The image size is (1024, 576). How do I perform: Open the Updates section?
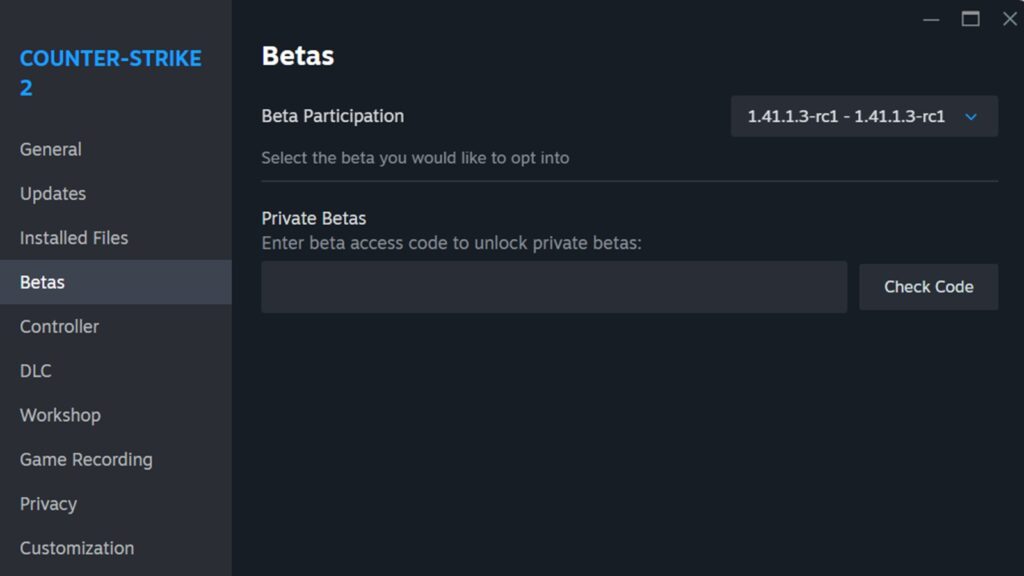[x=52, y=193]
